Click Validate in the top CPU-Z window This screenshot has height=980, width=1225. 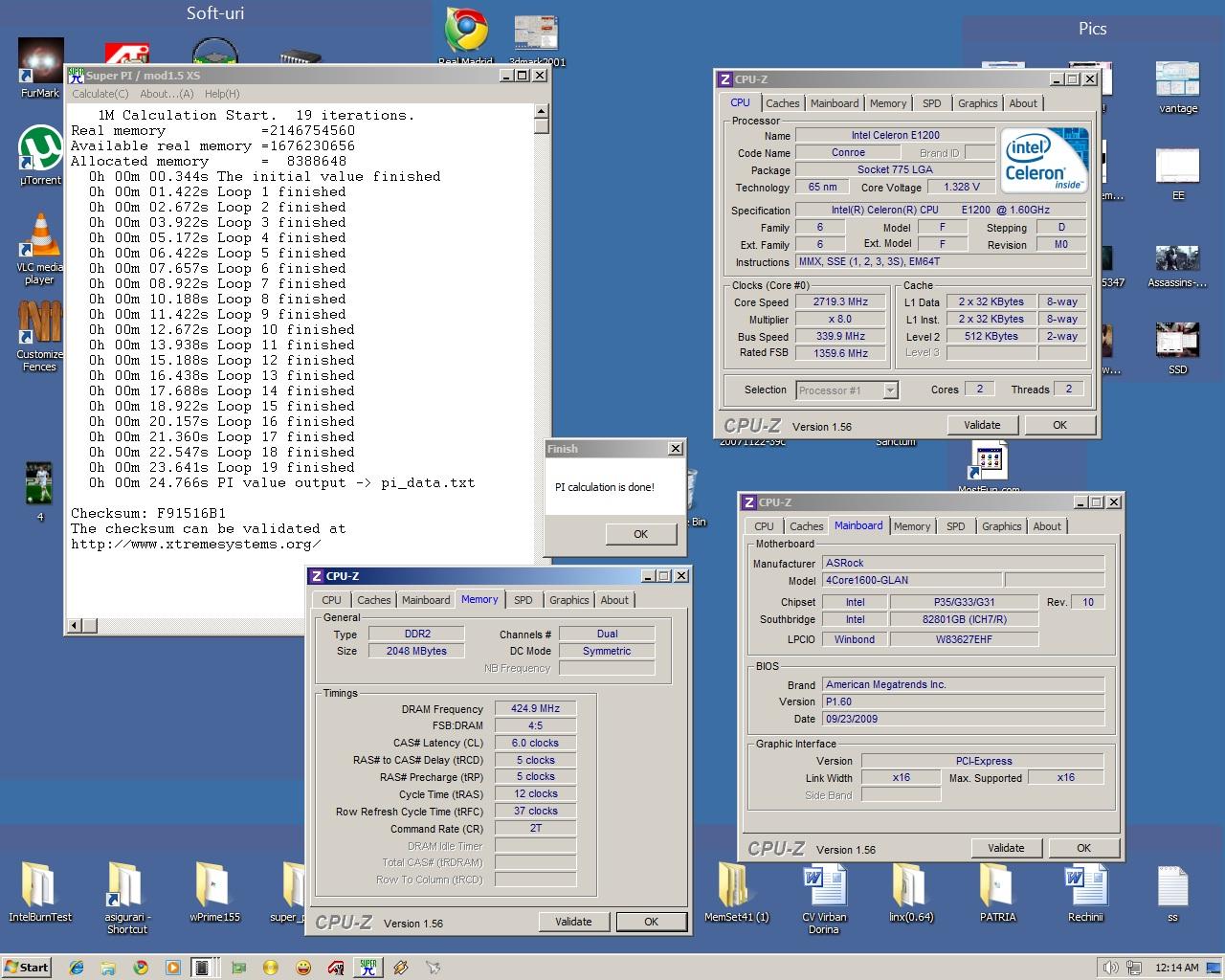tap(982, 425)
